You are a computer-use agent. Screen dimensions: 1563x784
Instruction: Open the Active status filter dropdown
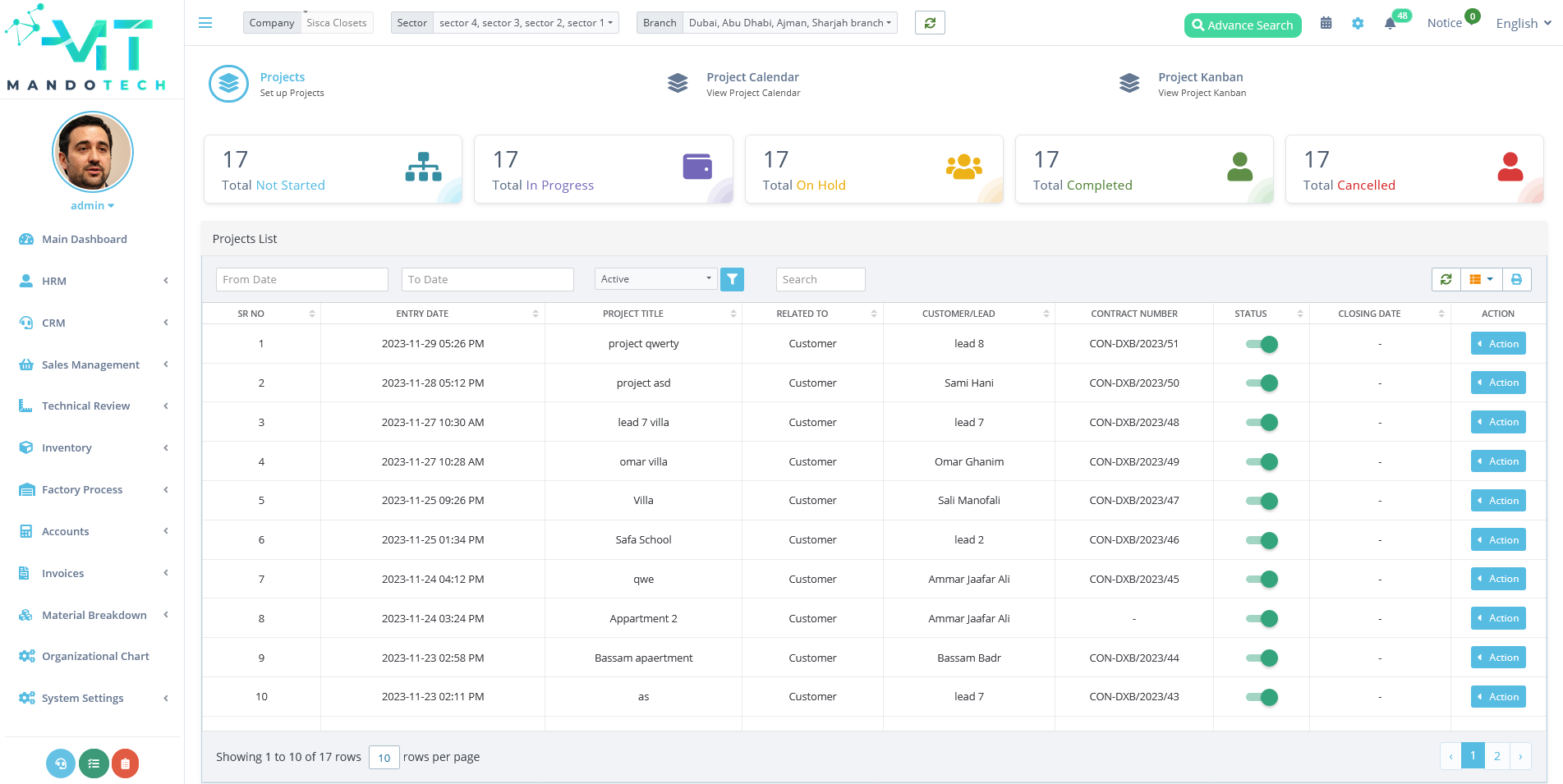(655, 278)
